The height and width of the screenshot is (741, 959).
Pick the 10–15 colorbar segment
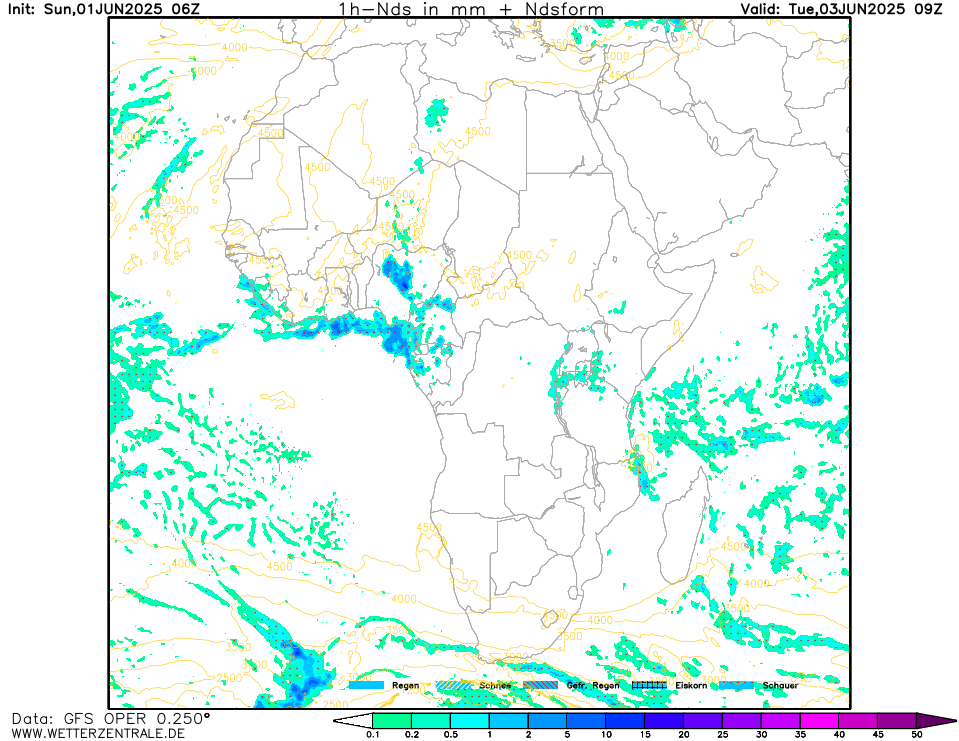625,721
